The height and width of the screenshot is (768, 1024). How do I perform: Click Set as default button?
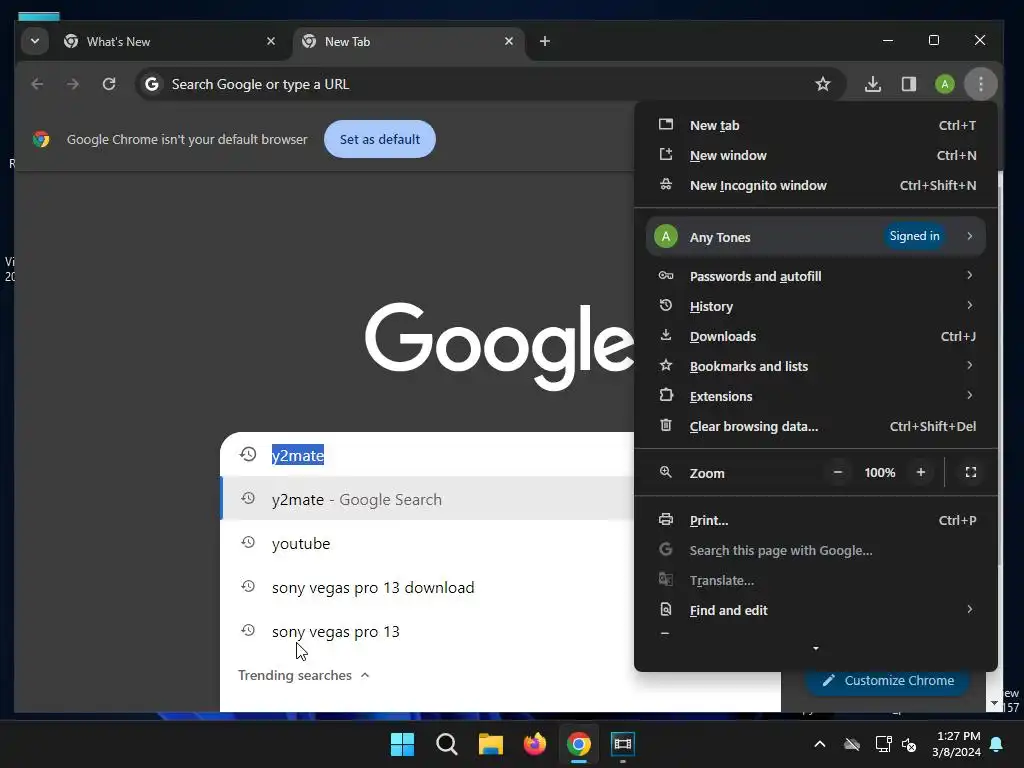379,139
